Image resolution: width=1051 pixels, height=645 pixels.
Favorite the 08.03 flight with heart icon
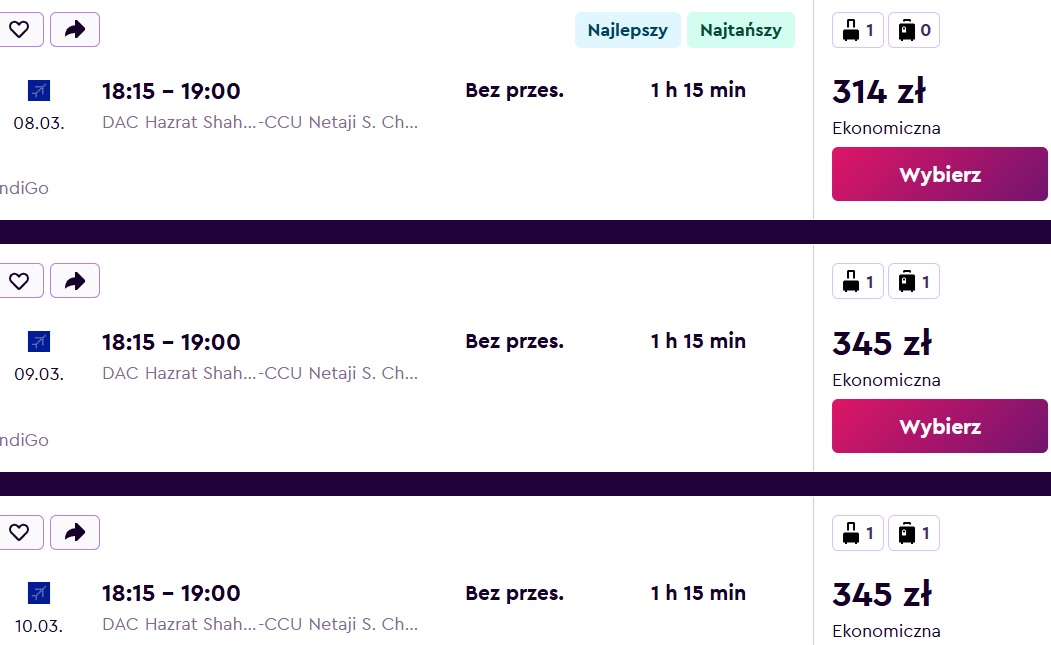(x=20, y=30)
